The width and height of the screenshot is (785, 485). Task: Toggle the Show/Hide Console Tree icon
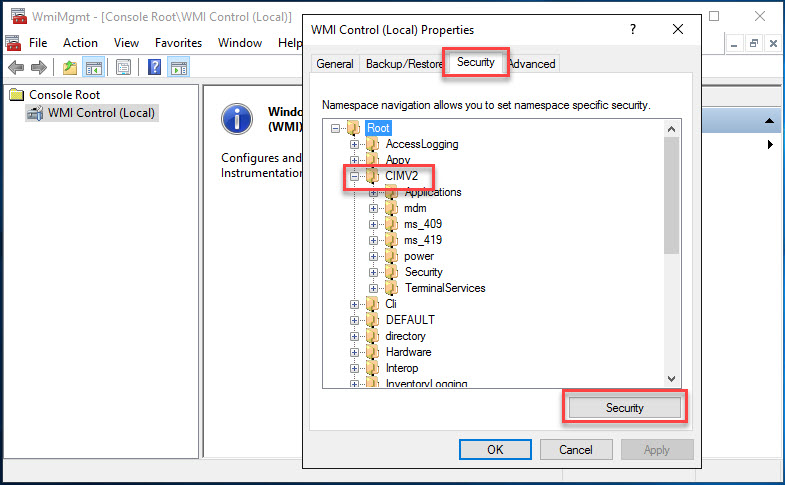93,68
